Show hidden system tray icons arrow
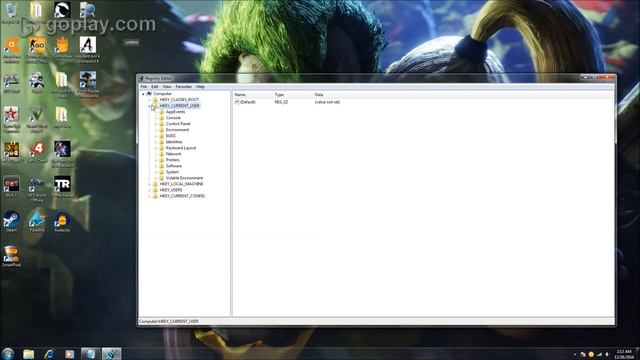Screen dimensions: 640x360 [x=575, y=354]
